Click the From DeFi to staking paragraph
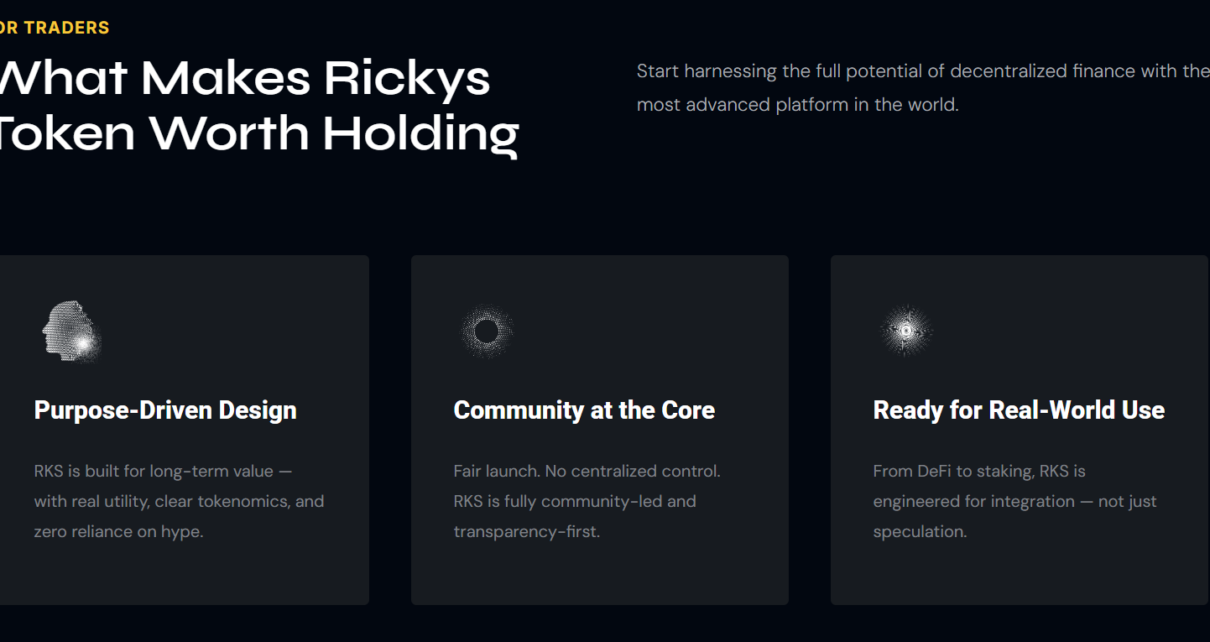1210x642 pixels. click(x=1015, y=501)
